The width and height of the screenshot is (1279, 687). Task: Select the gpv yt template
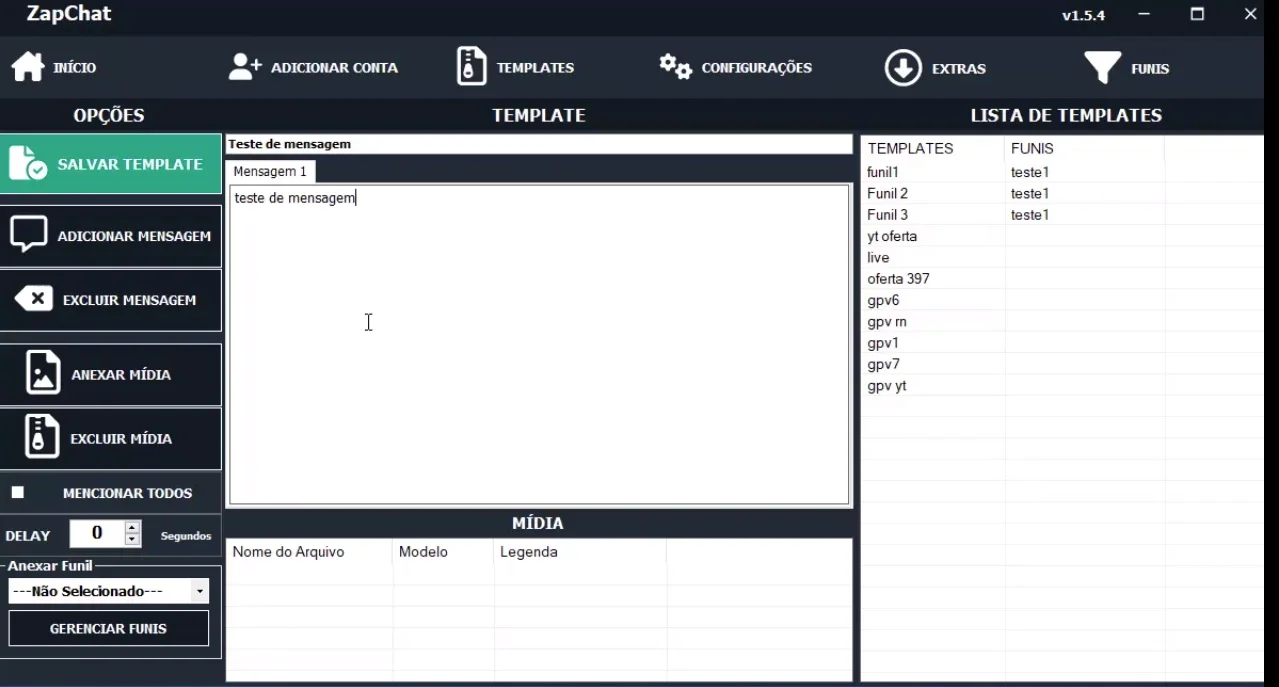(x=887, y=386)
